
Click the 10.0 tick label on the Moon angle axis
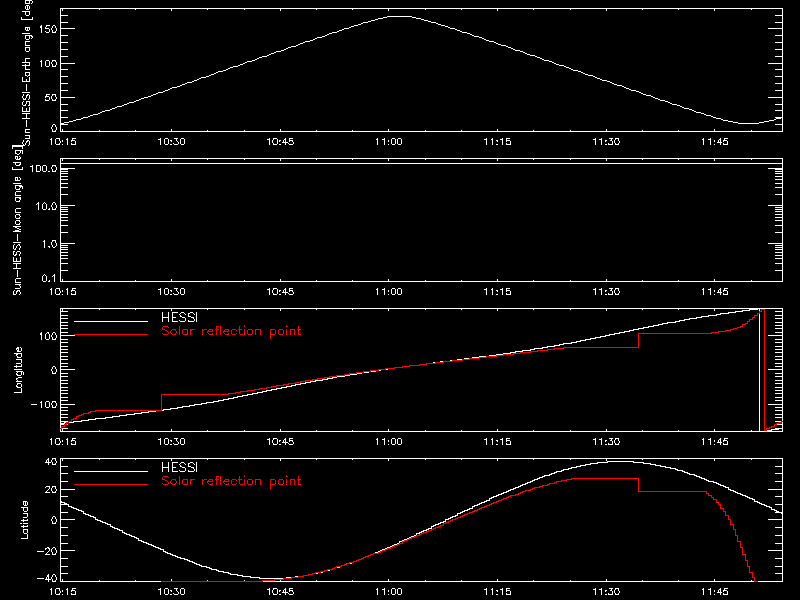click(x=46, y=206)
